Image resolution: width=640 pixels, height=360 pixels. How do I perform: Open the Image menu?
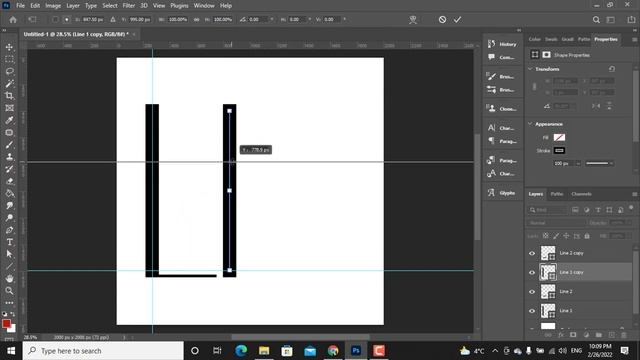pyautogui.click(x=53, y=6)
